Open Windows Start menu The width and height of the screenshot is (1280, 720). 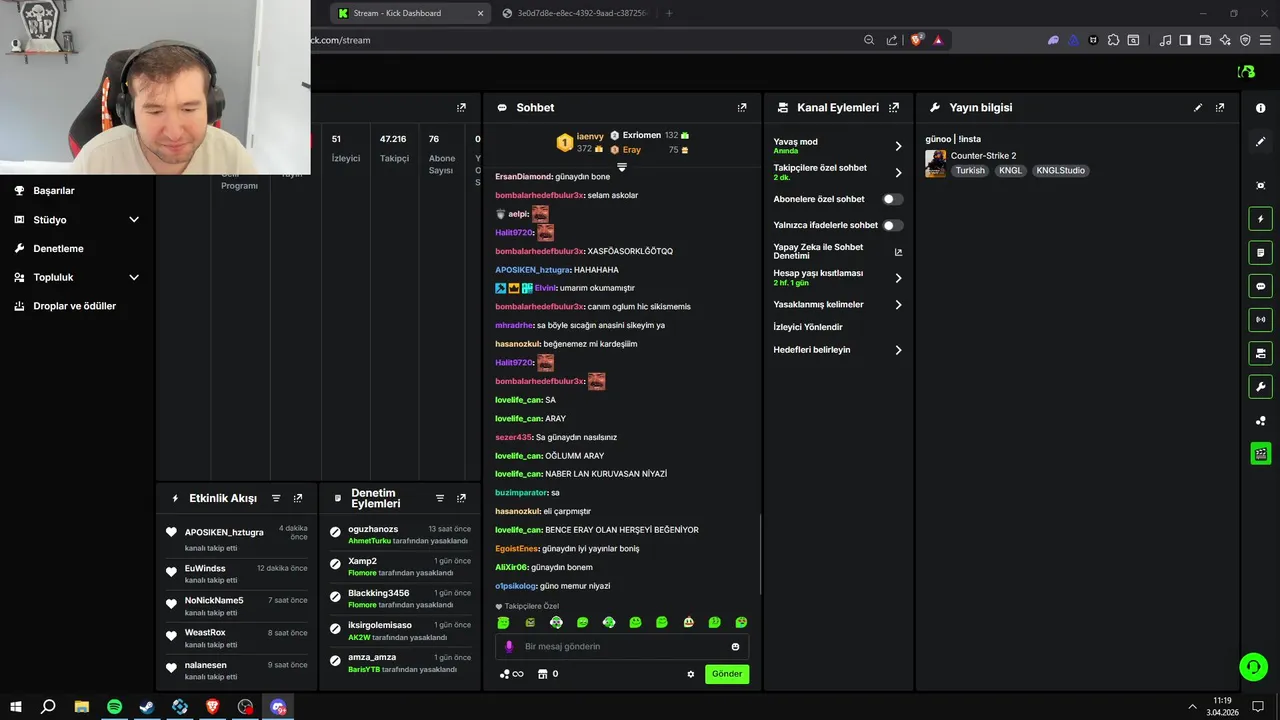tap(16, 707)
